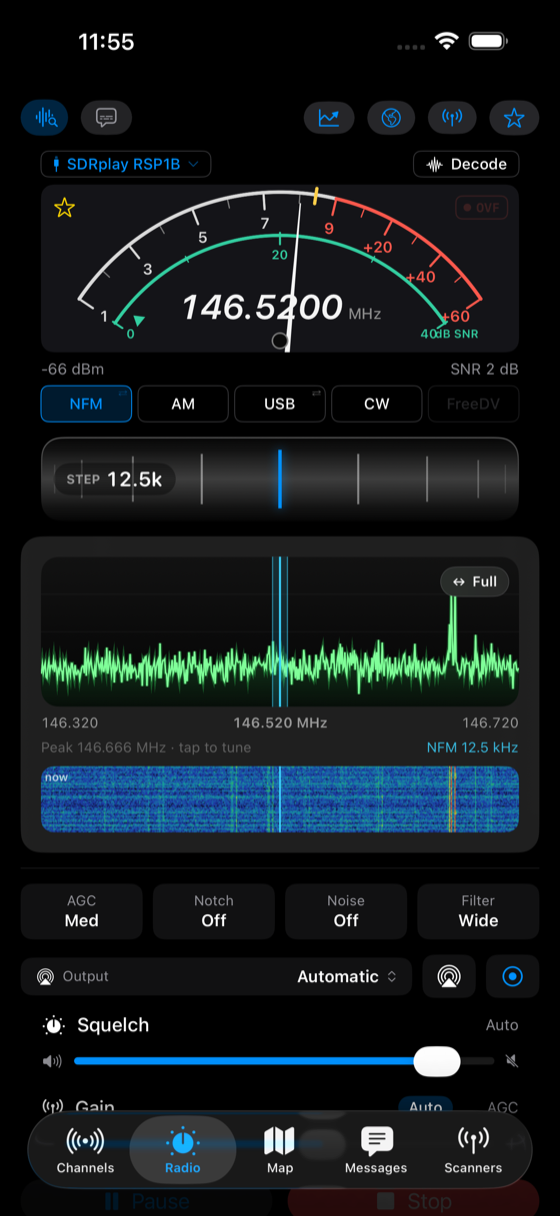The height and width of the screenshot is (1216, 560).
Task: Open the spectrum search view icon
Action: click(x=46, y=118)
